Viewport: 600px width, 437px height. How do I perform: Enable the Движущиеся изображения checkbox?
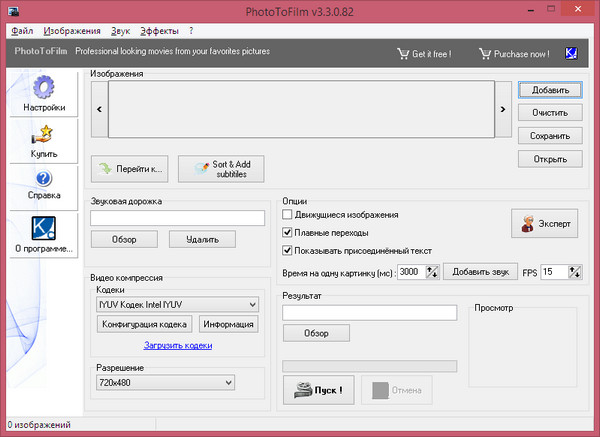coord(288,215)
